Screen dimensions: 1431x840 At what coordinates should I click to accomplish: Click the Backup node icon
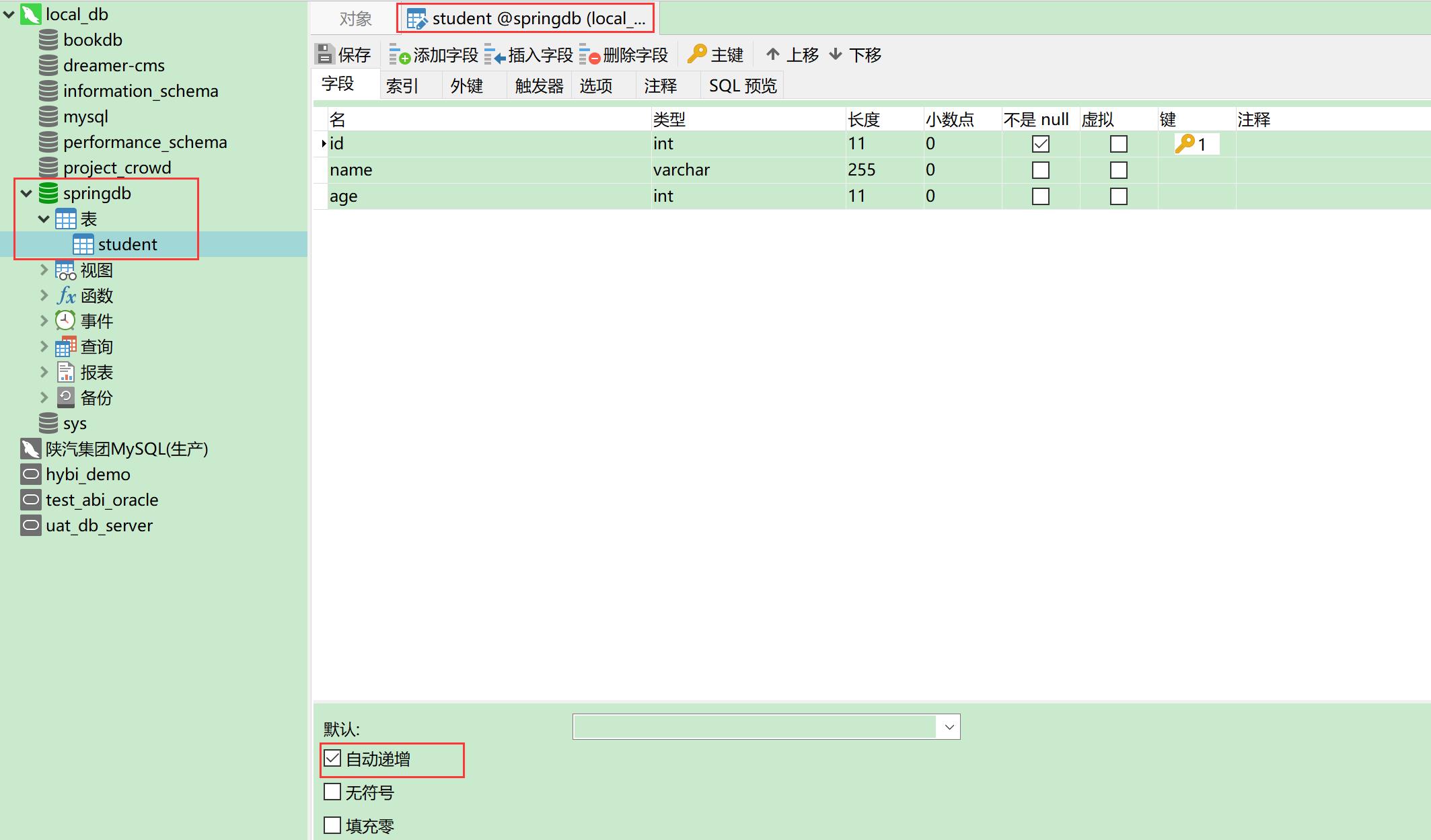66,397
